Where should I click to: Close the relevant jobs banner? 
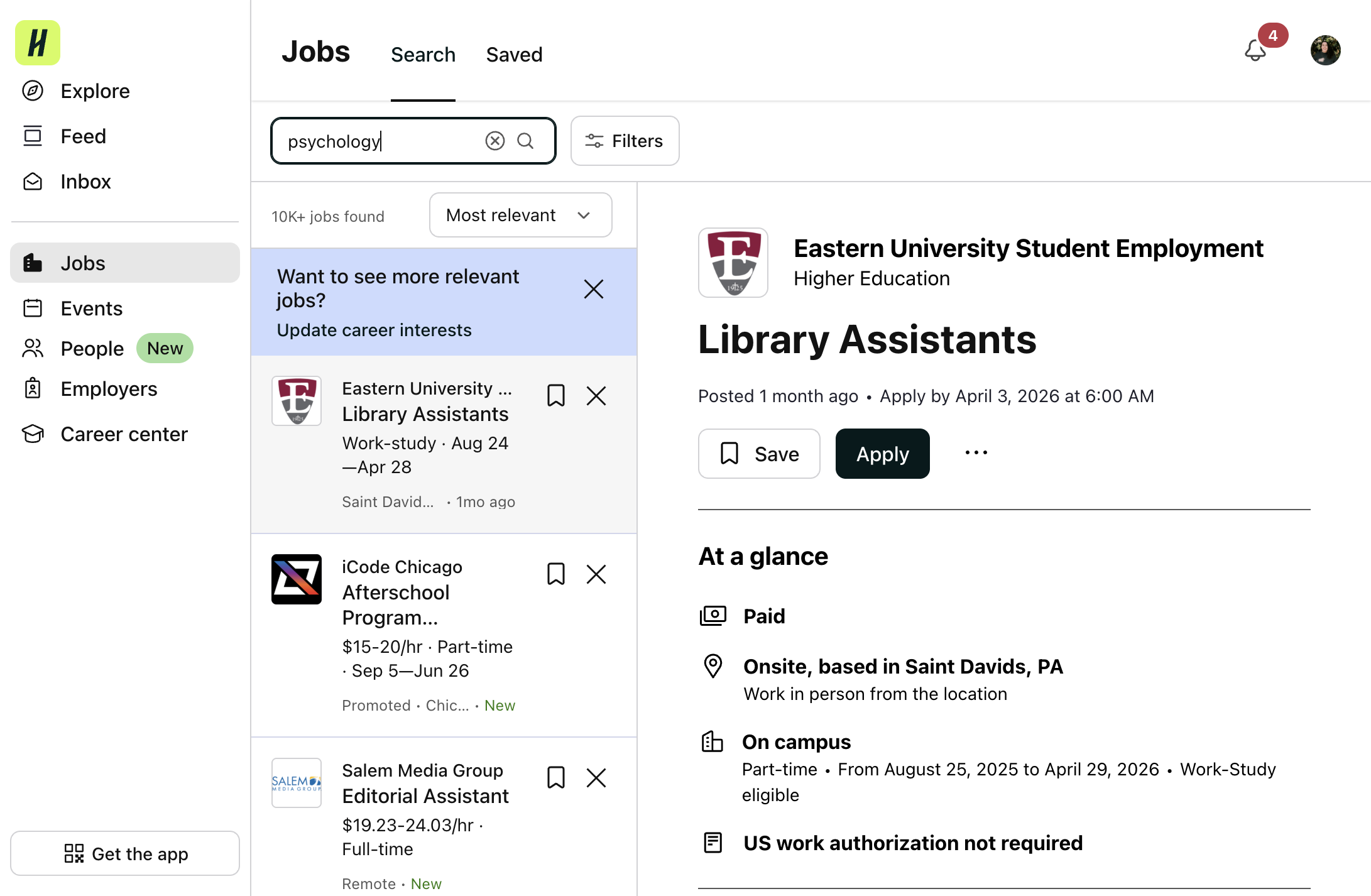coord(594,289)
